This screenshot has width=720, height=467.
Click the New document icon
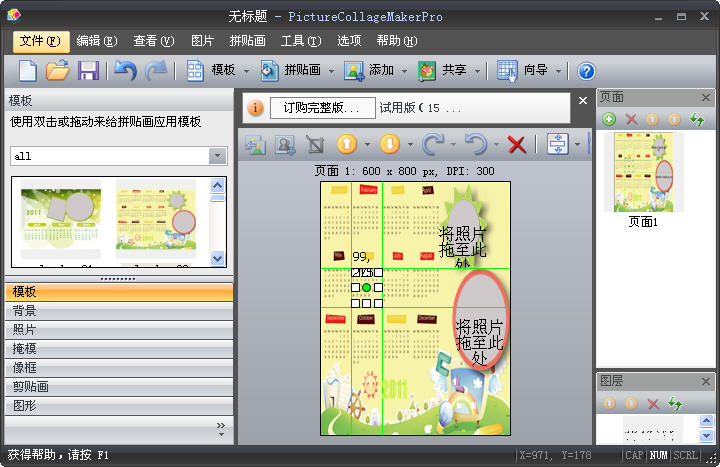click(28, 71)
